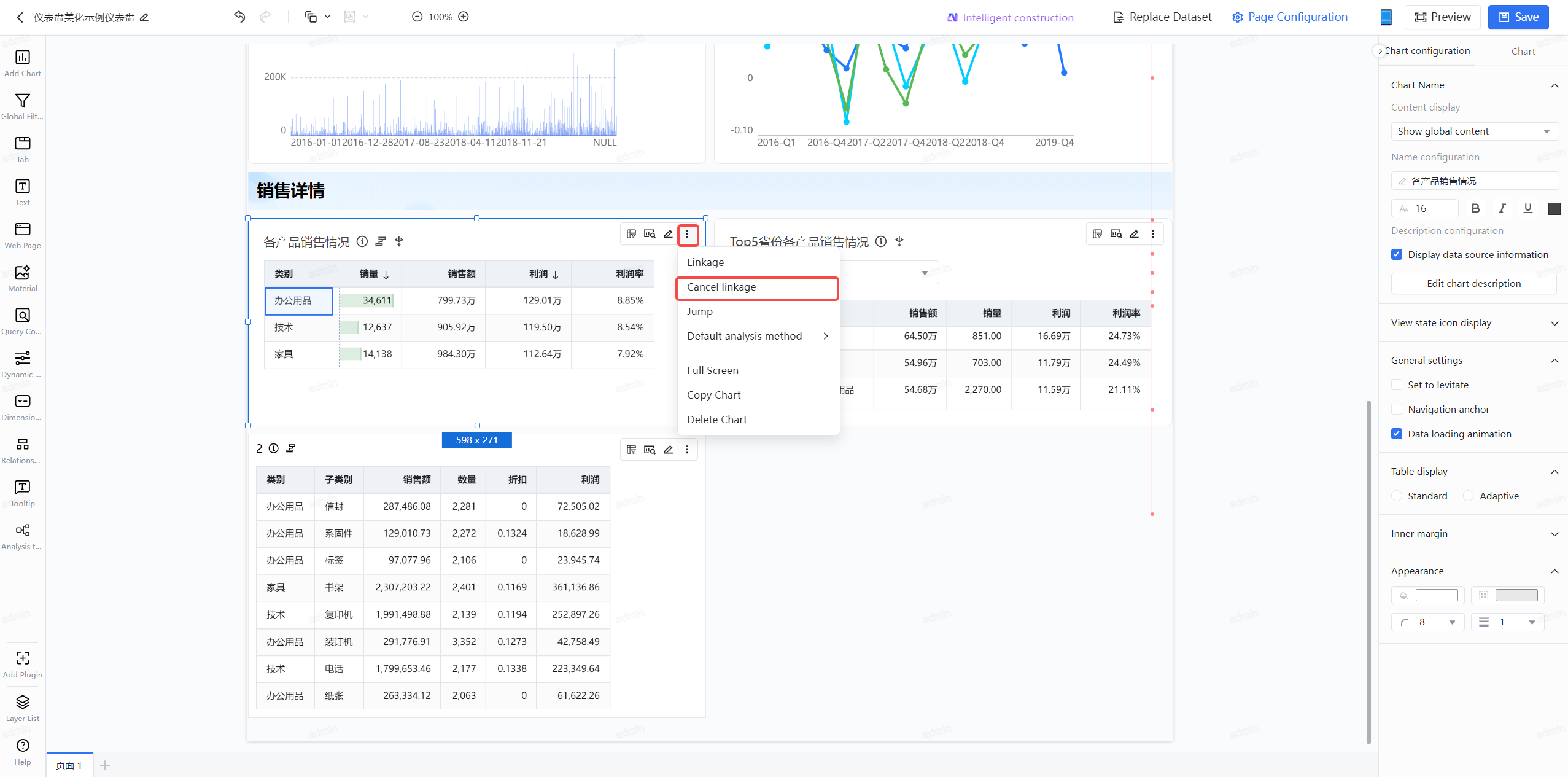Save the dashboard
This screenshot has width=1568, height=777.
[1518, 17]
